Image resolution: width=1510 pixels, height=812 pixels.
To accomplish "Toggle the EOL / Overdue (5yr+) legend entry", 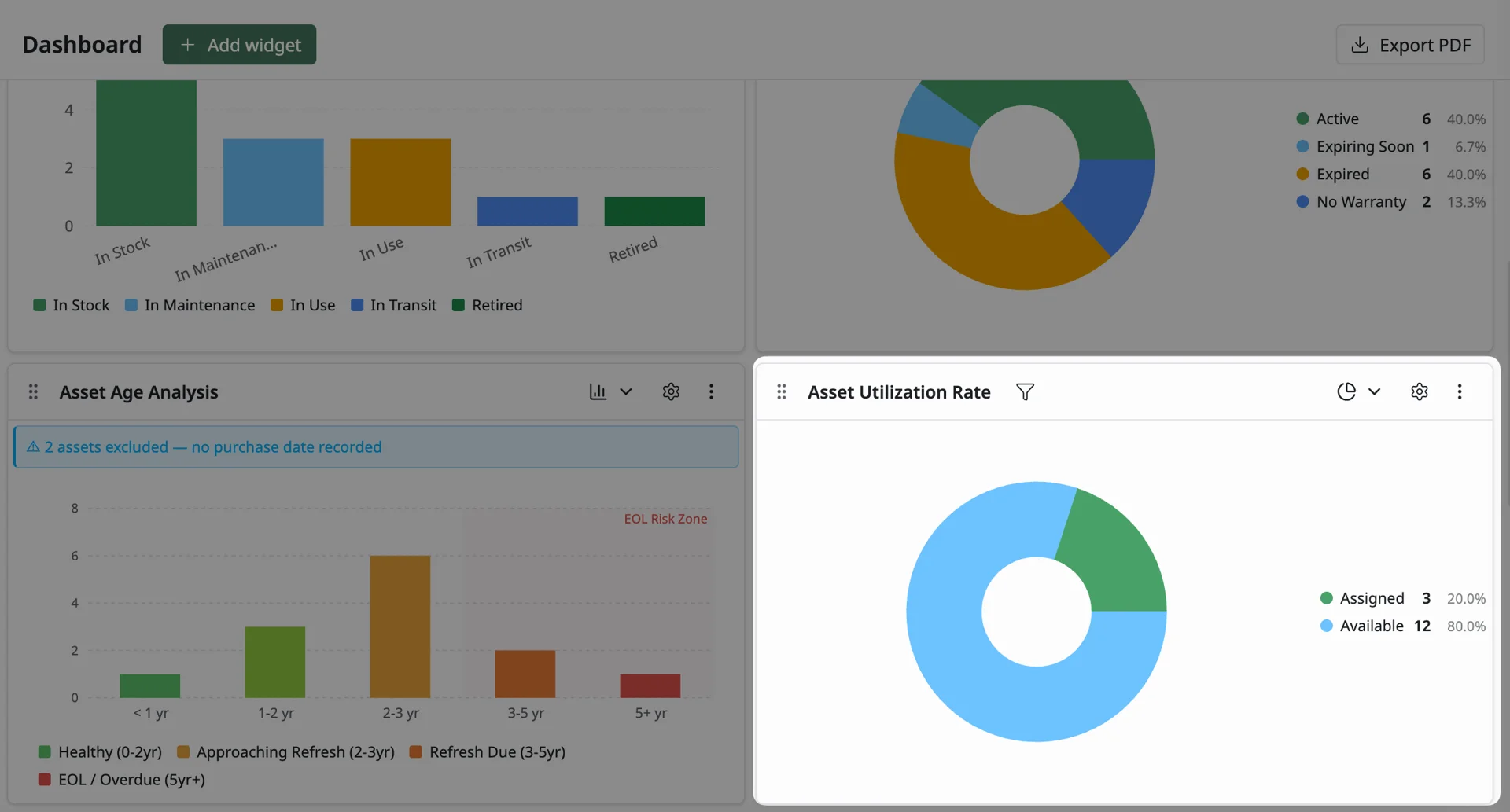I will 122,780.
